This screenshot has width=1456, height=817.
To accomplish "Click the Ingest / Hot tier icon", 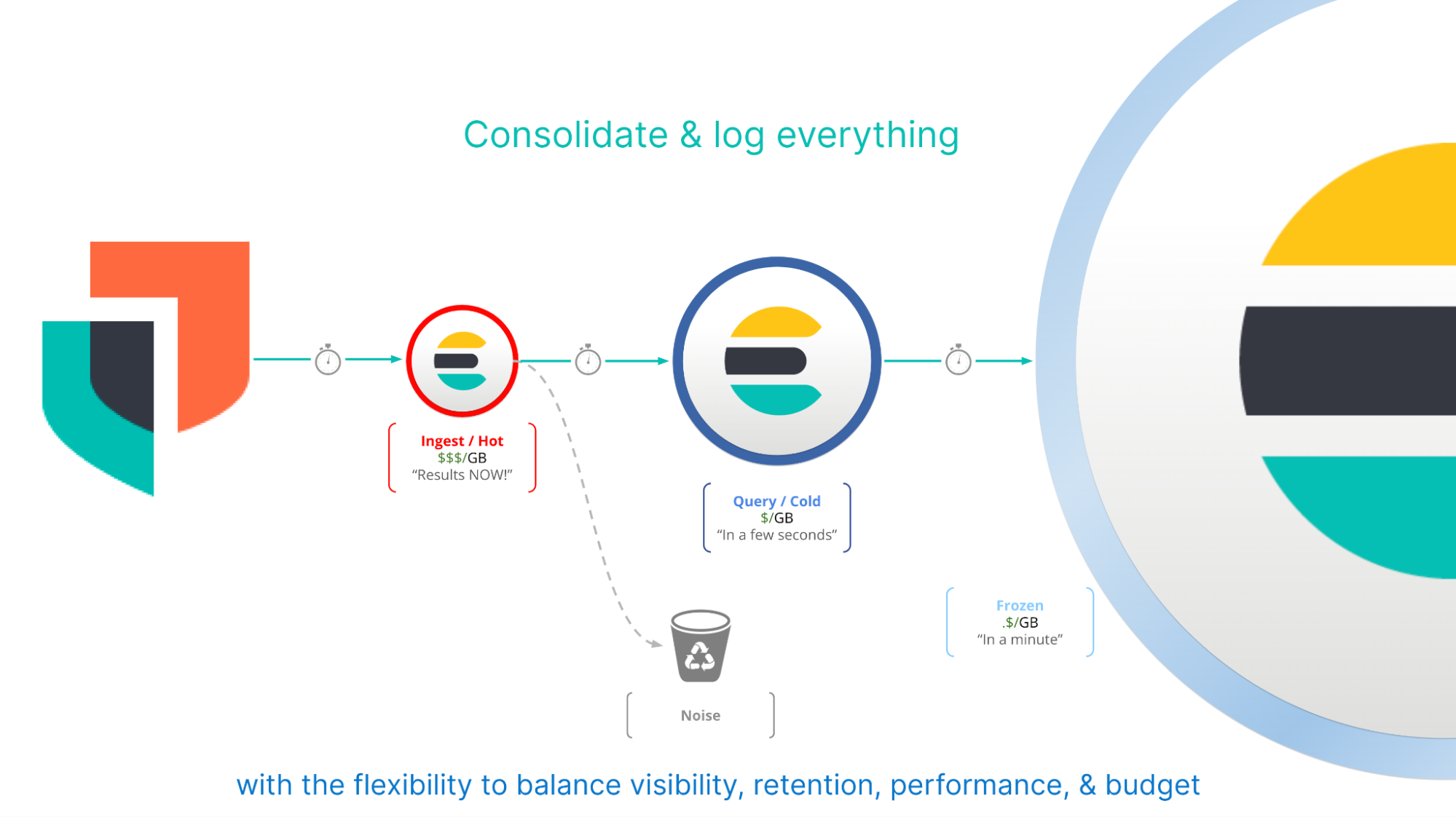I will pos(463,360).
